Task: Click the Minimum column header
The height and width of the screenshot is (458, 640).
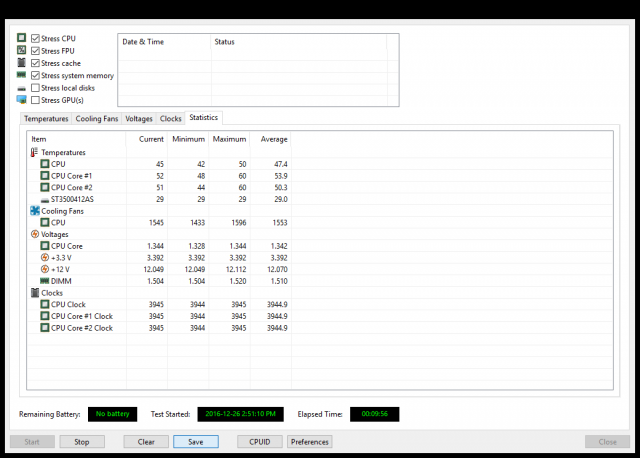Action: [x=188, y=139]
